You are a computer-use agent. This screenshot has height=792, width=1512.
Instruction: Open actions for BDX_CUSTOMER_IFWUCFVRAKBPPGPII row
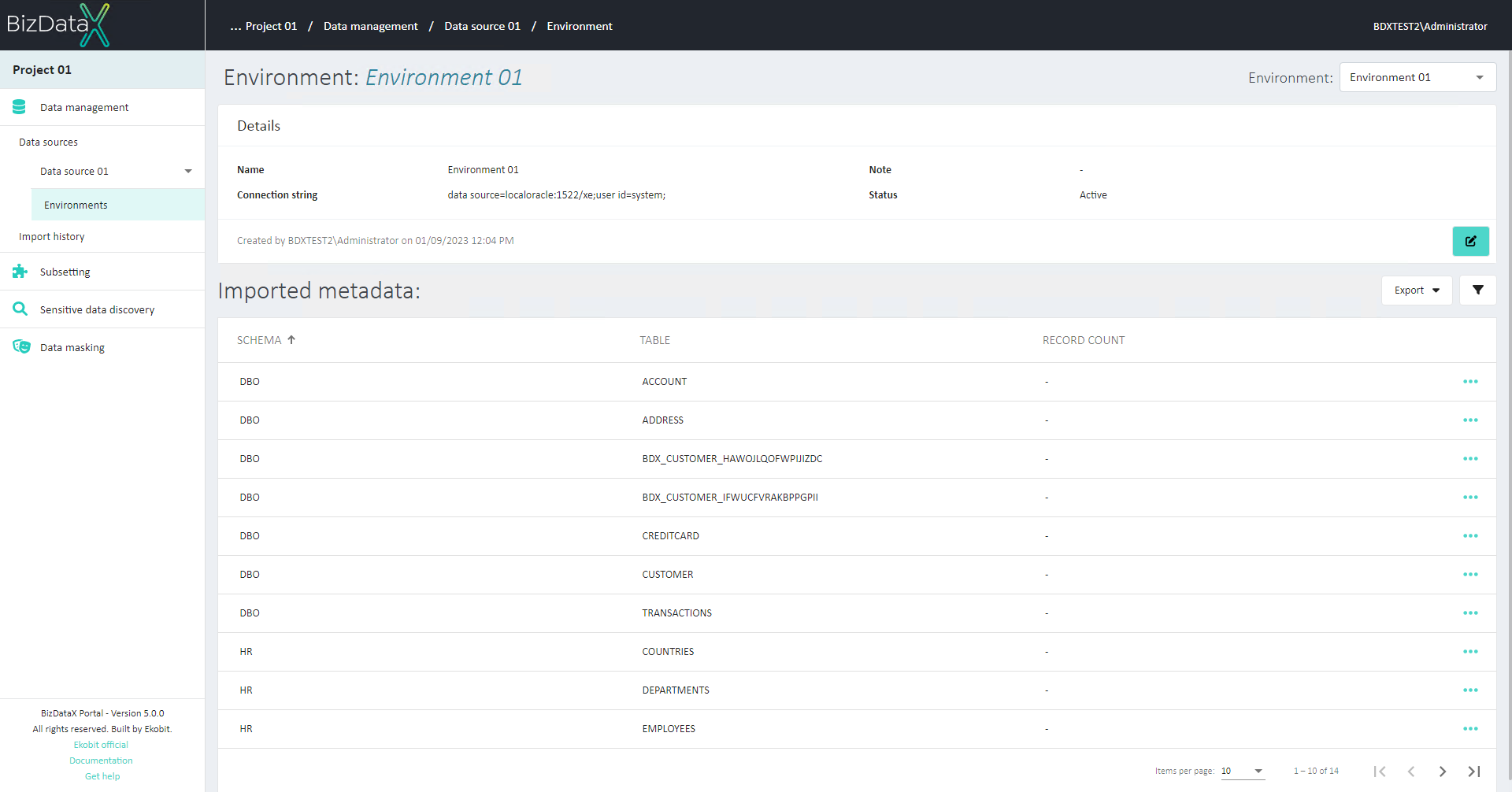(1470, 498)
